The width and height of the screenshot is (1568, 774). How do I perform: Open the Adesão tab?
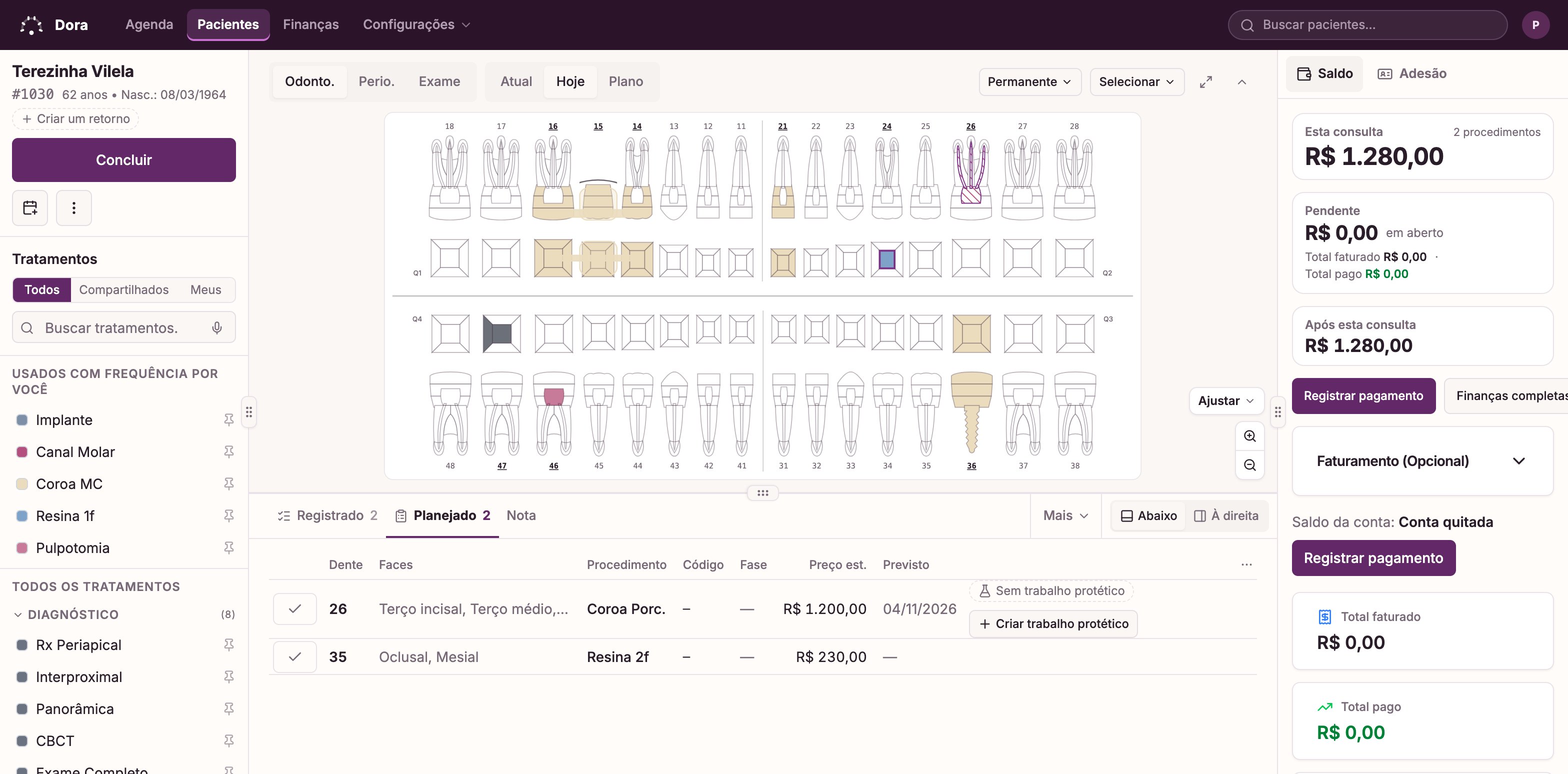tap(1411, 73)
